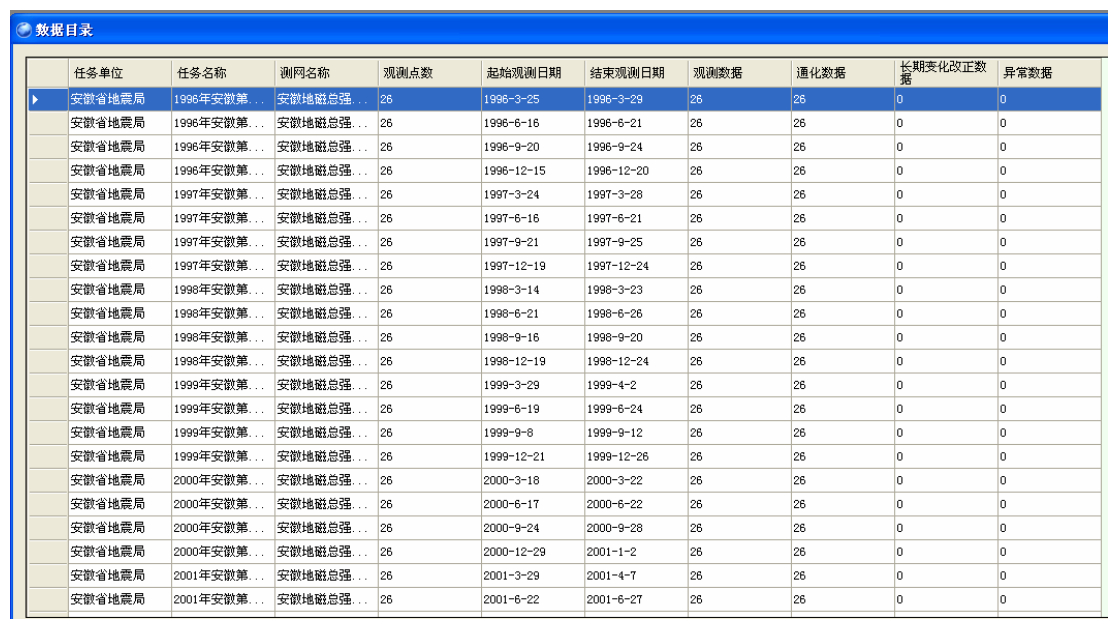
Task: Click the 异常数据 column header
Action: (1049, 73)
